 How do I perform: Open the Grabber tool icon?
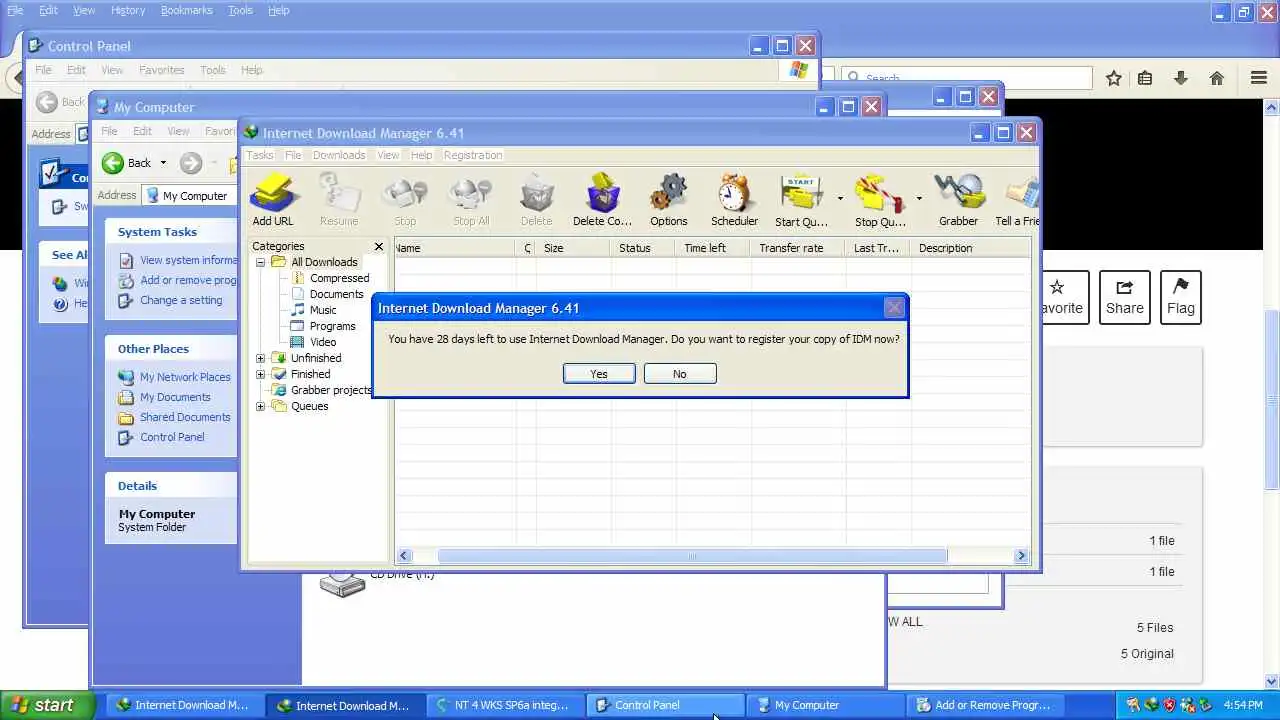tap(958, 200)
